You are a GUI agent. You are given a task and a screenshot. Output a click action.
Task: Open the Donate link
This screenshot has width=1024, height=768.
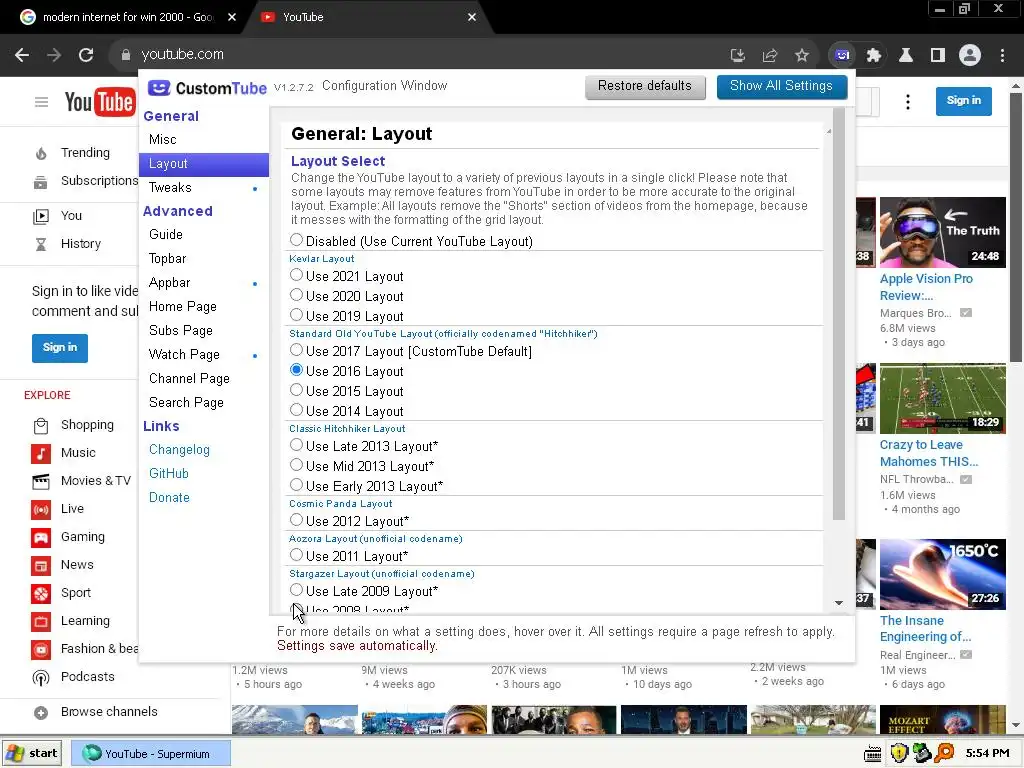click(x=169, y=498)
